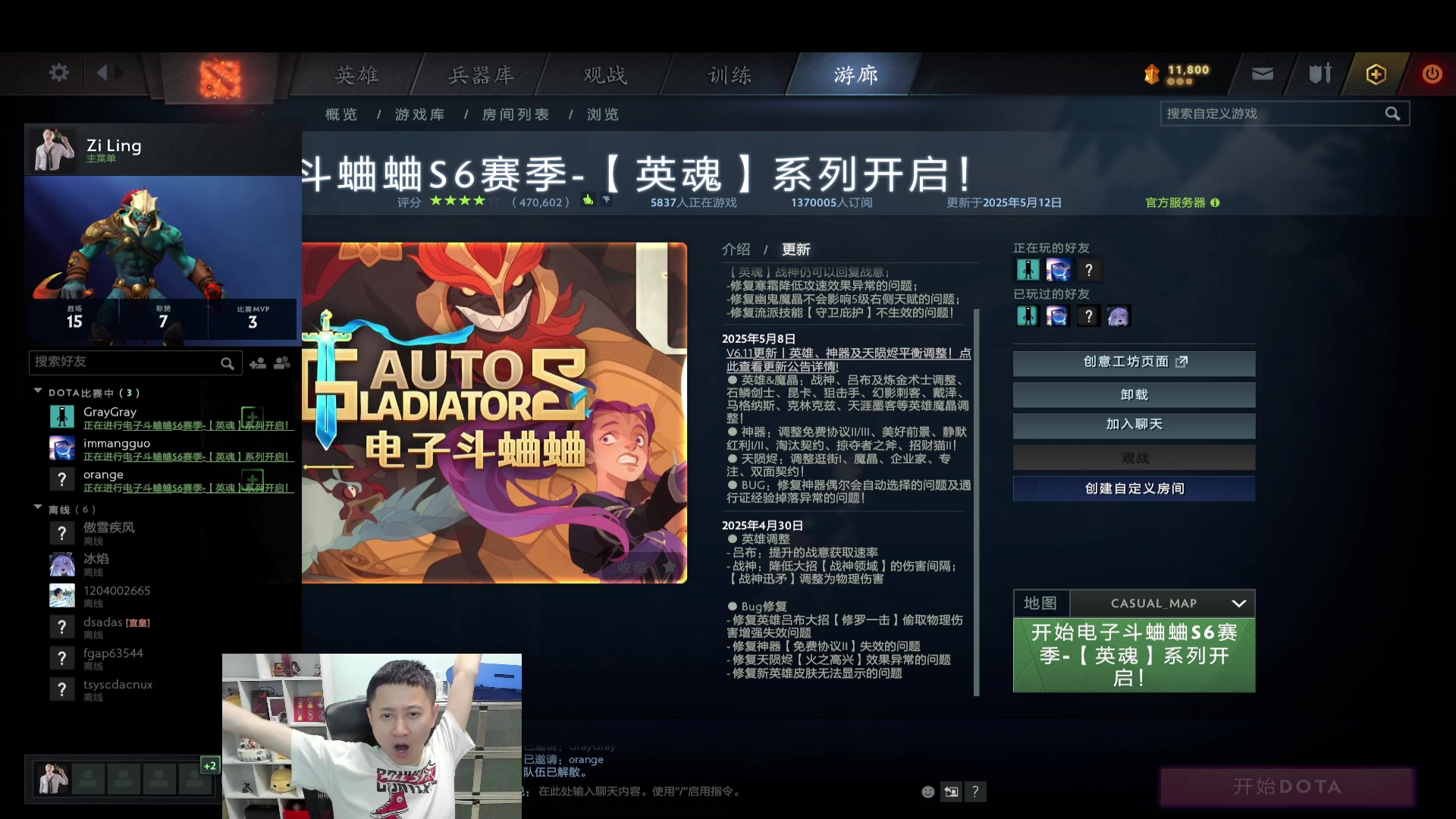Open the armory shield-and-sword icon
Viewport: 1456px width, 819px height.
[x=1320, y=74]
